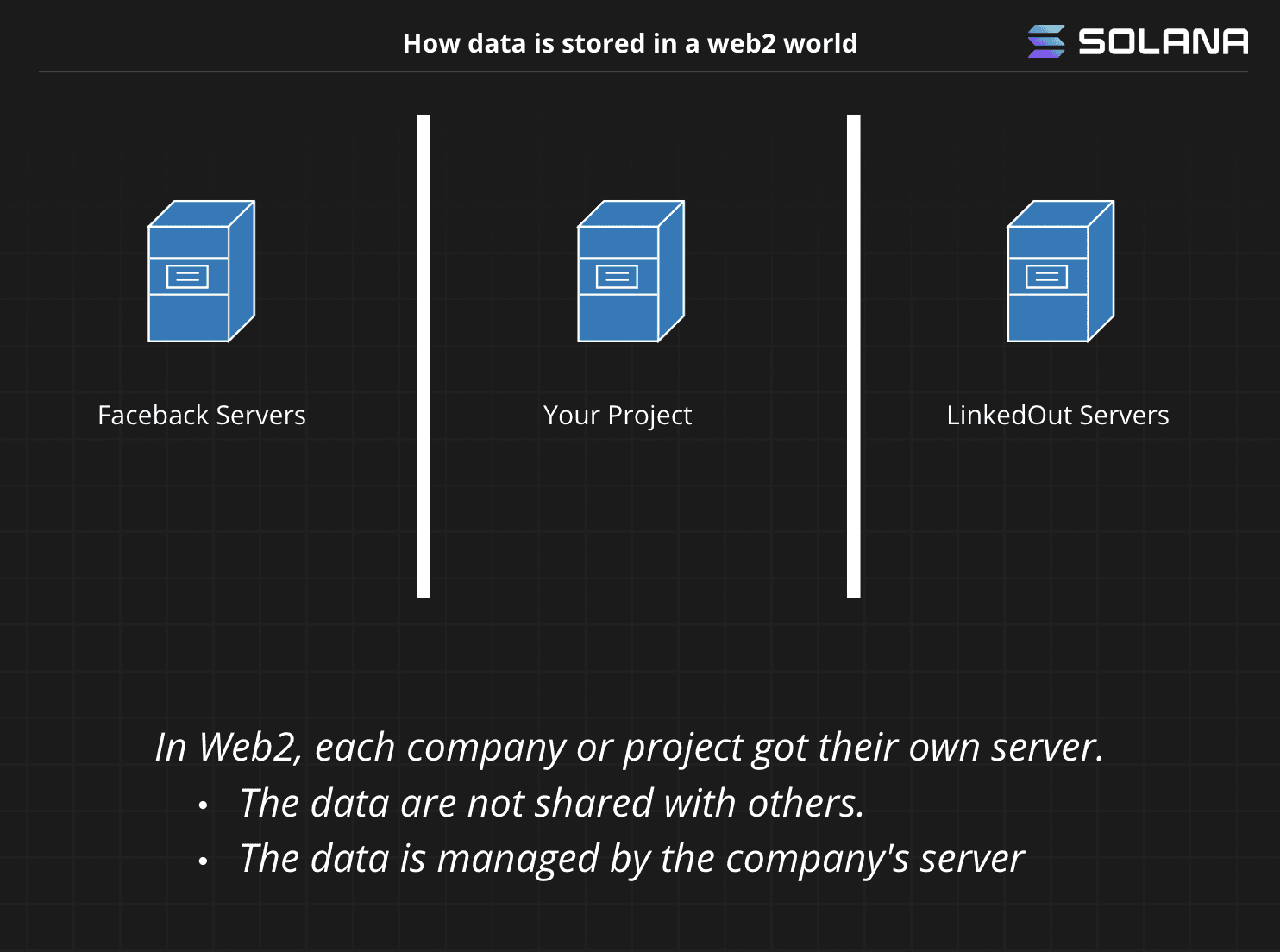Screen dimensions: 1280x952
Task: Select the drive slot on the Faceback server
Action: coord(187,278)
